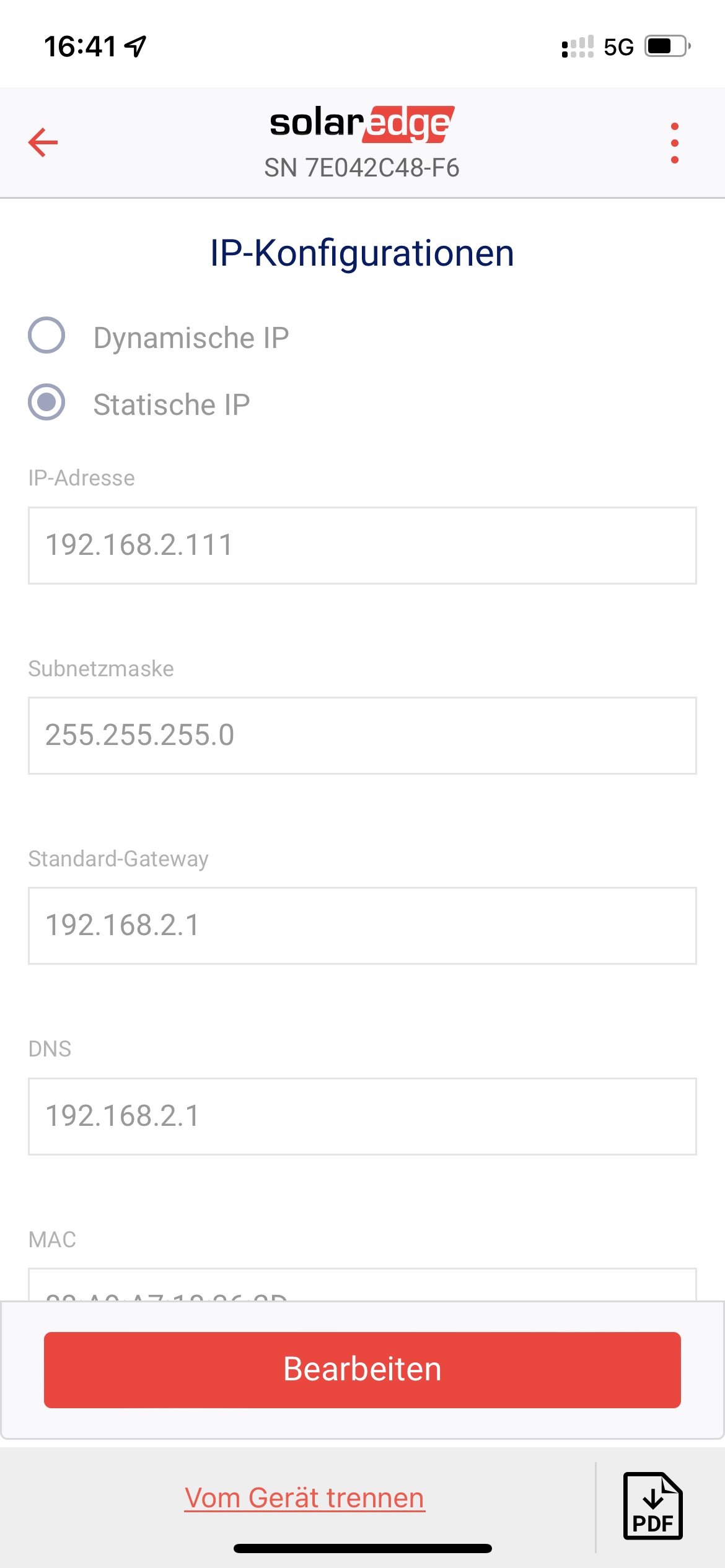Tap the location arrow next to time
The width and height of the screenshot is (725, 1568).
point(135,46)
